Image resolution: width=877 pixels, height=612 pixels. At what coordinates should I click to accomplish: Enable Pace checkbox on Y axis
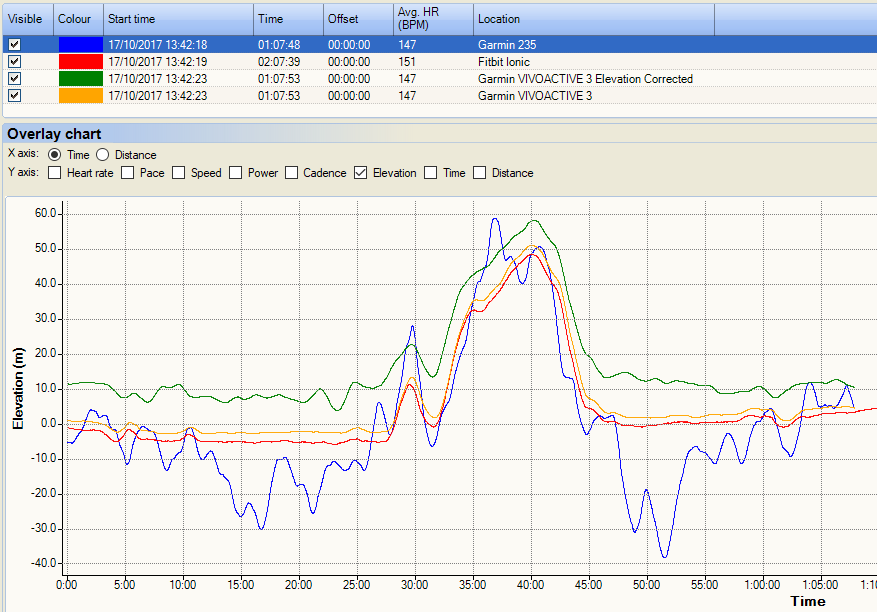click(128, 173)
